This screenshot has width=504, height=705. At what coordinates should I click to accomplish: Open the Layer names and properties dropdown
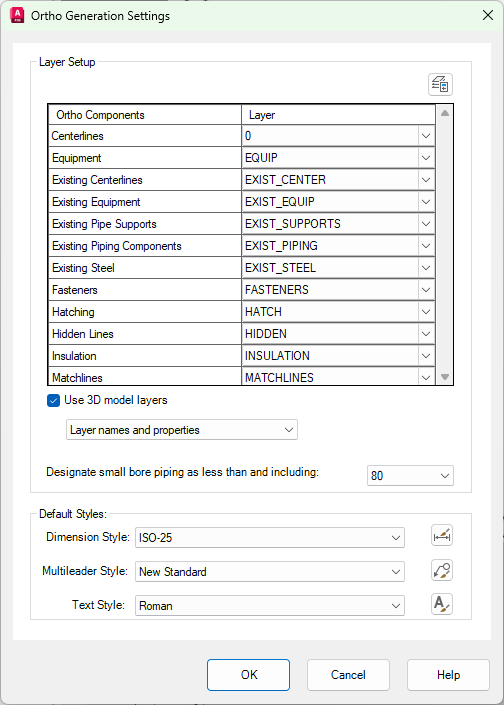182,430
